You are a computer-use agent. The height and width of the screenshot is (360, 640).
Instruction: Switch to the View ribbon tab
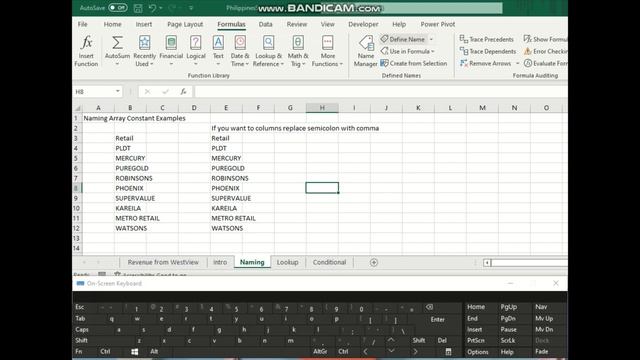327,24
